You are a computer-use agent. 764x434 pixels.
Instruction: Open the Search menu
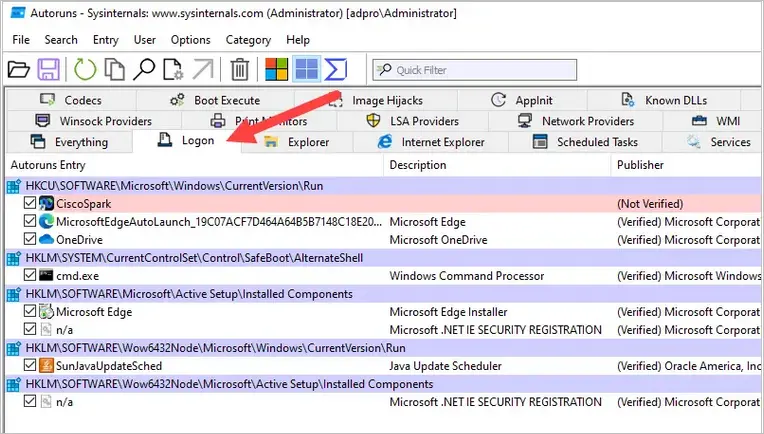pos(61,40)
